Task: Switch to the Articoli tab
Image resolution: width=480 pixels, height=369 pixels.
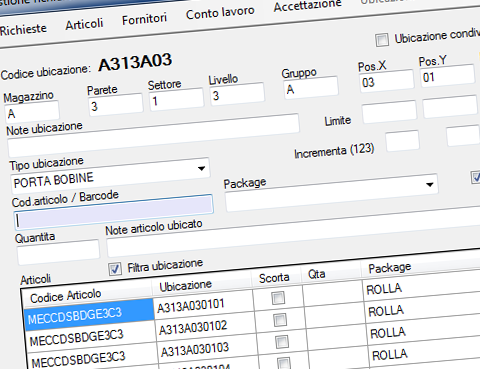Action: [84, 24]
